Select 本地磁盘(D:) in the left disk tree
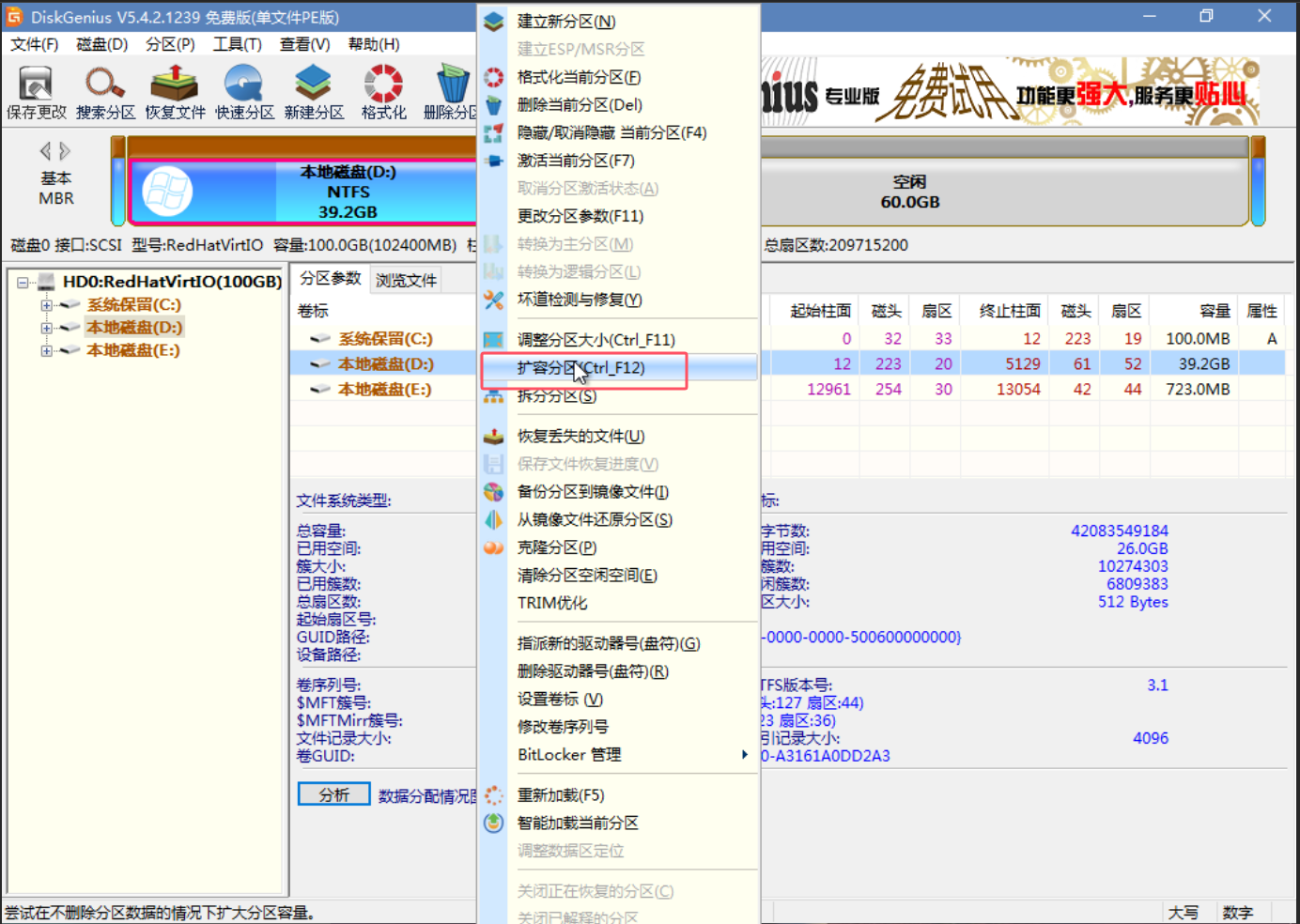Image resolution: width=1300 pixels, height=924 pixels. point(134,328)
